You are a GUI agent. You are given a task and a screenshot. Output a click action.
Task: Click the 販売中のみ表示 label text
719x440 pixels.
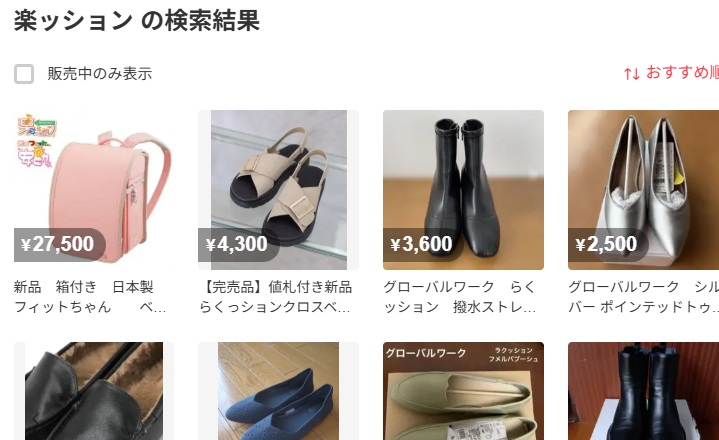100,74
